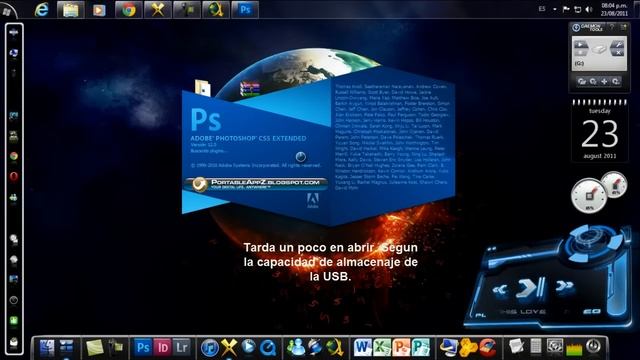The height and width of the screenshot is (360, 640).
Task: Skip to previous track on media gadget
Action: pos(500,289)
